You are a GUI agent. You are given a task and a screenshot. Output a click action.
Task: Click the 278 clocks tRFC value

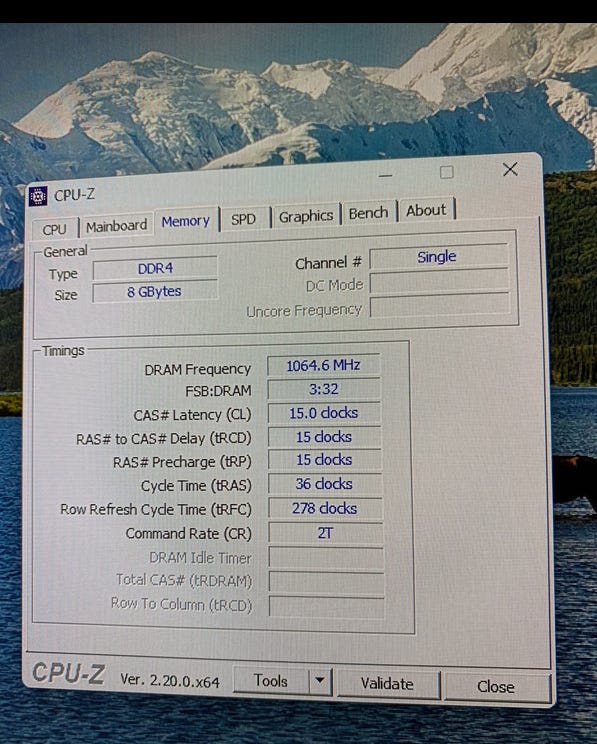coord(325,509)
